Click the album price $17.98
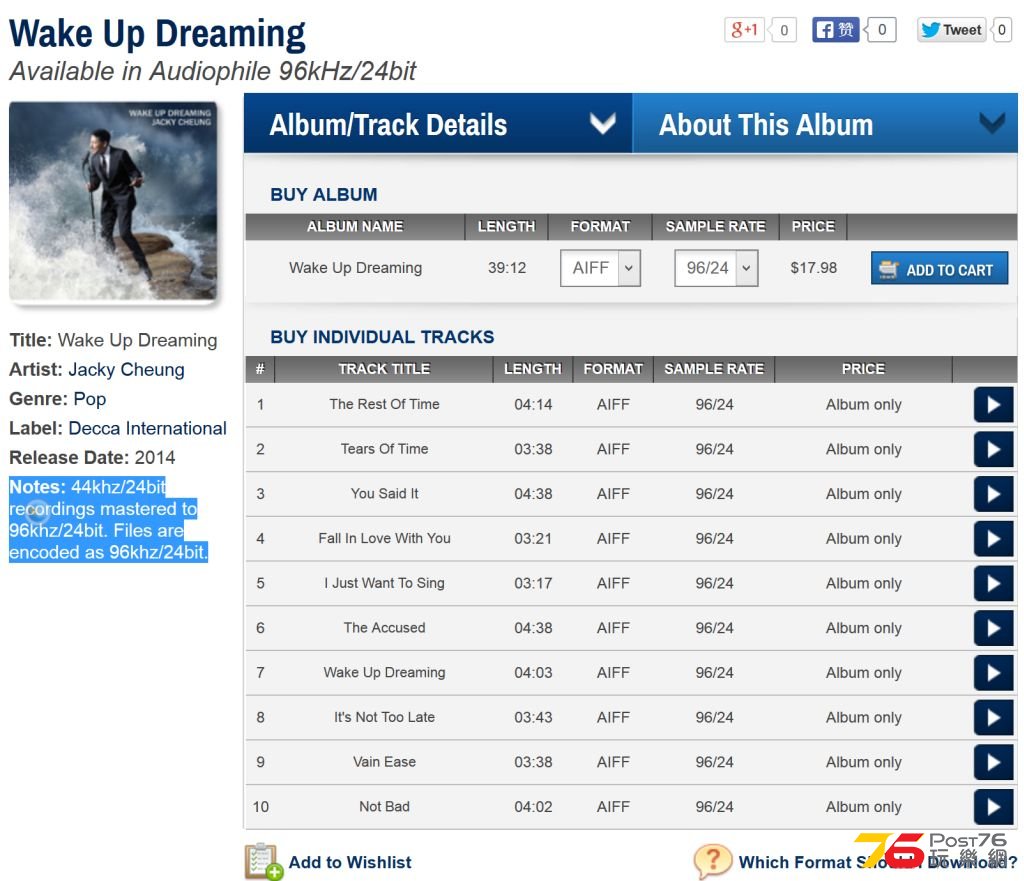This screenshot has width=1024, height=881. coord(813,268)
